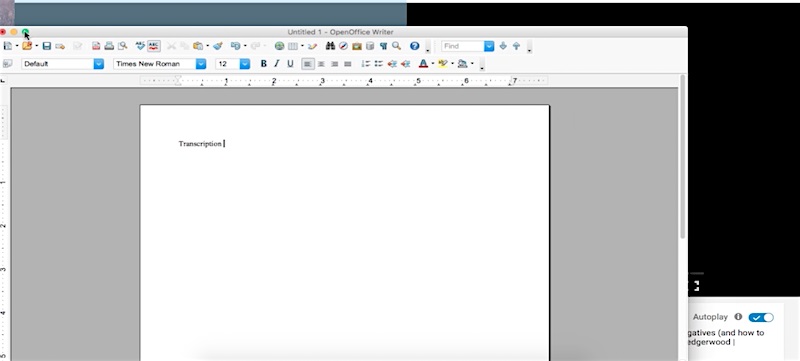Center the text
The width and height of the screenshot is (800, 361).
point(321,64)
